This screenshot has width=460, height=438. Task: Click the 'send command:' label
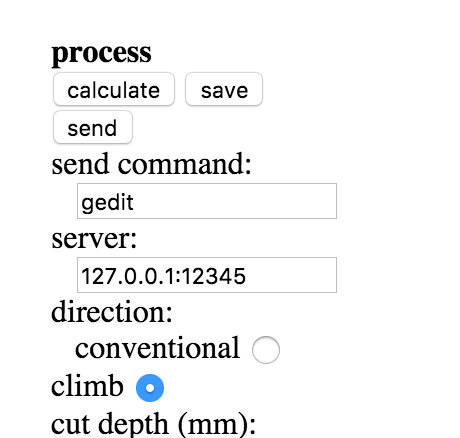(151, 164)
